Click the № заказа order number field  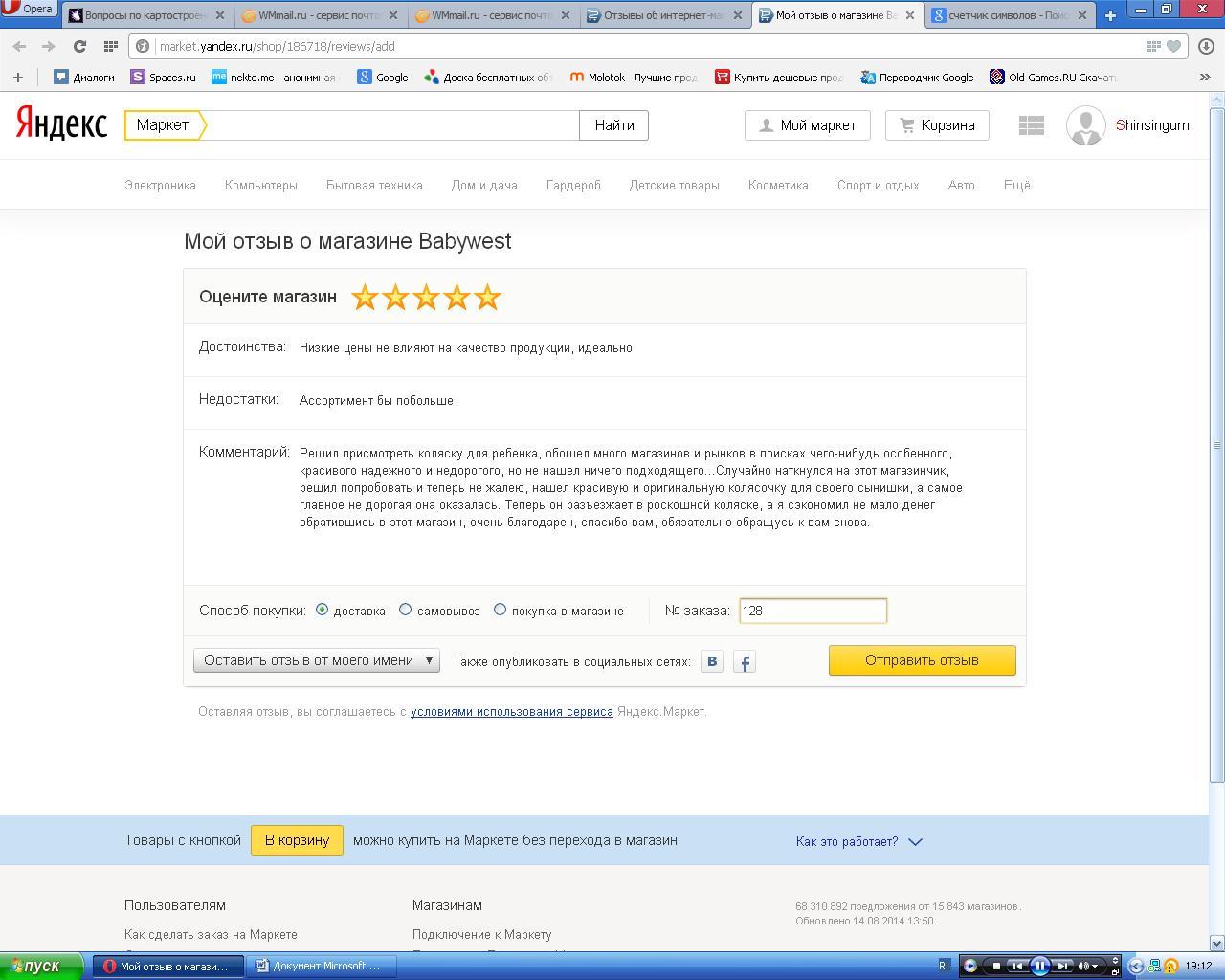pyautogui.click(x=813, y=611)
